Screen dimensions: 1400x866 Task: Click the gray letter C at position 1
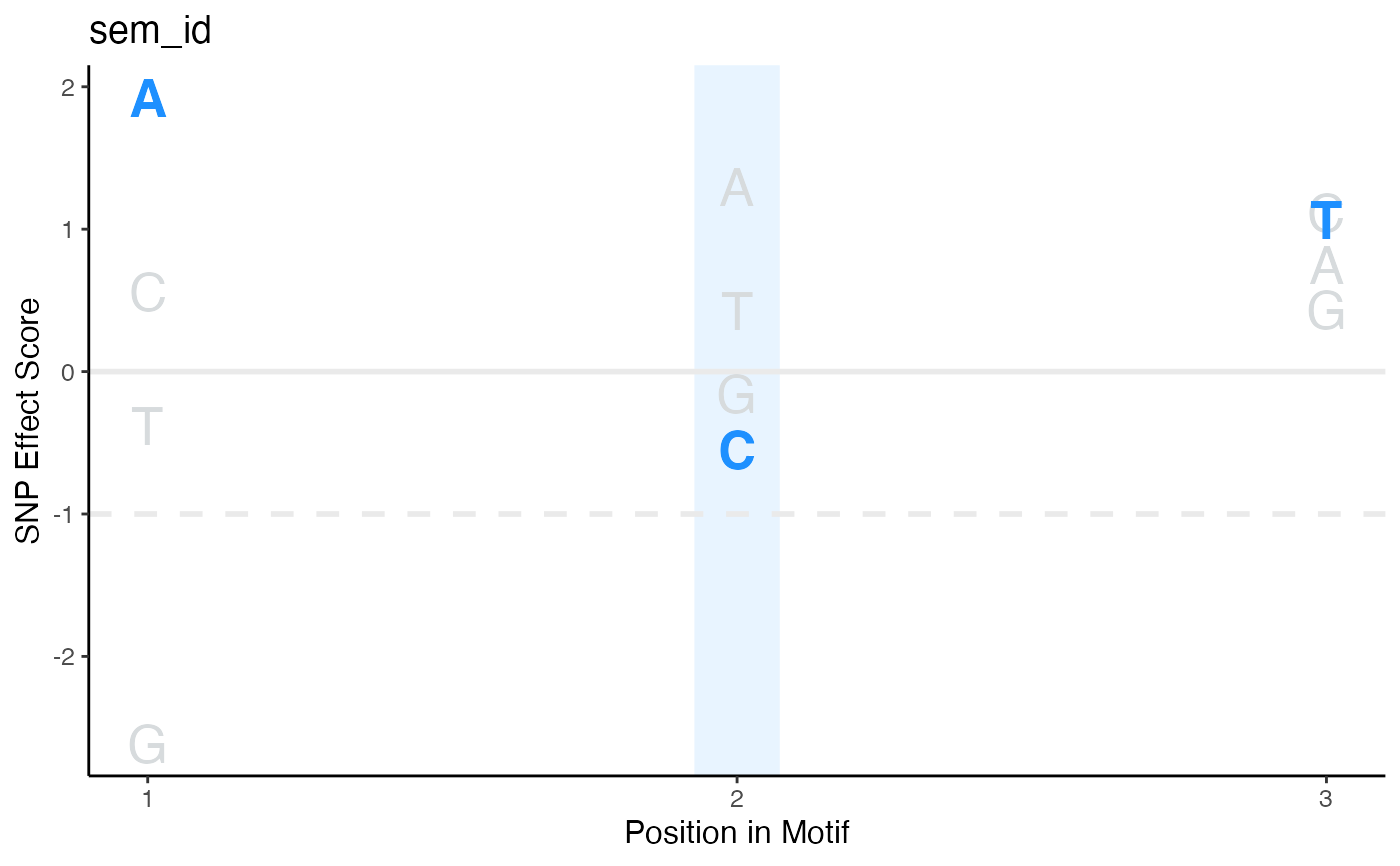point(148,294)
